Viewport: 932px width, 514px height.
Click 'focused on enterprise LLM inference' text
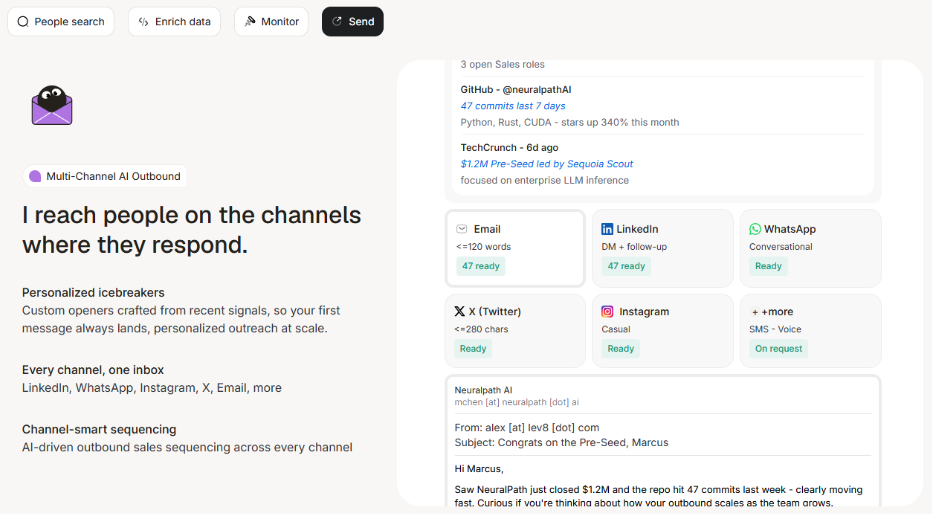coord(544,180)
